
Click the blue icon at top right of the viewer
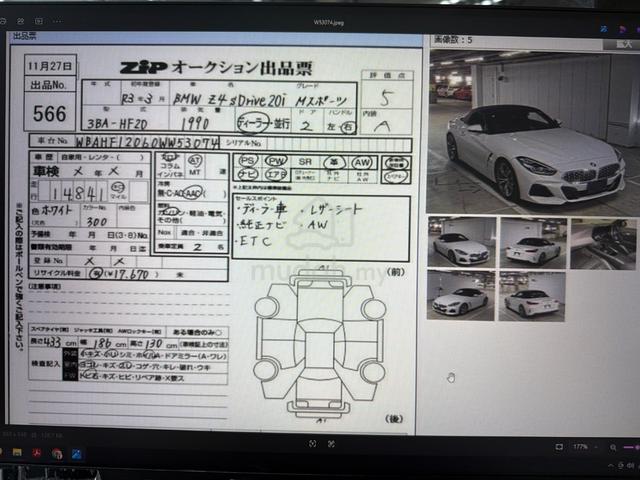pyautogui.click(x=604, y=29)
